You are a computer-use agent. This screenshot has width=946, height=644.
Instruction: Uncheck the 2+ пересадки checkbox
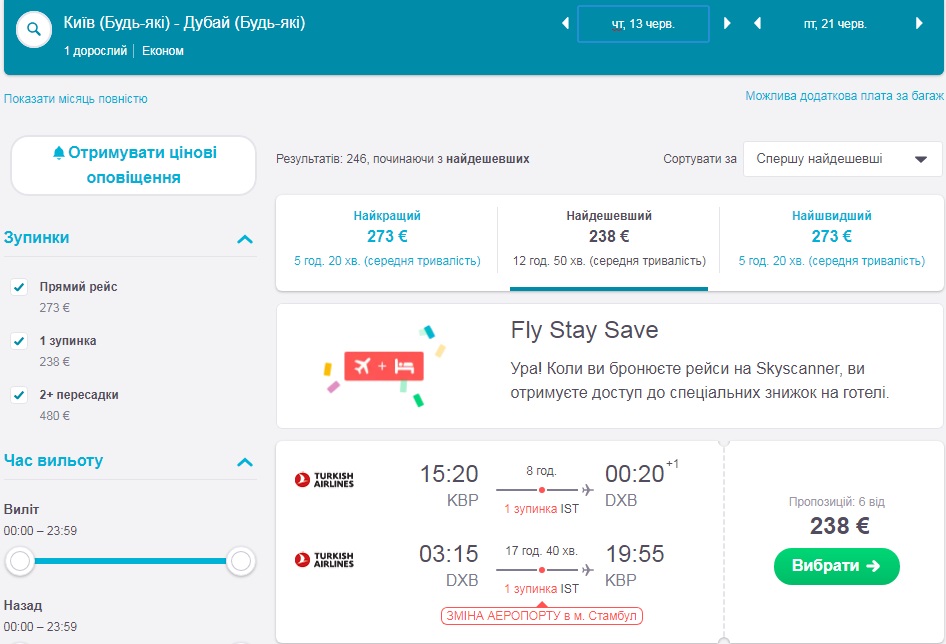[19, 395]
